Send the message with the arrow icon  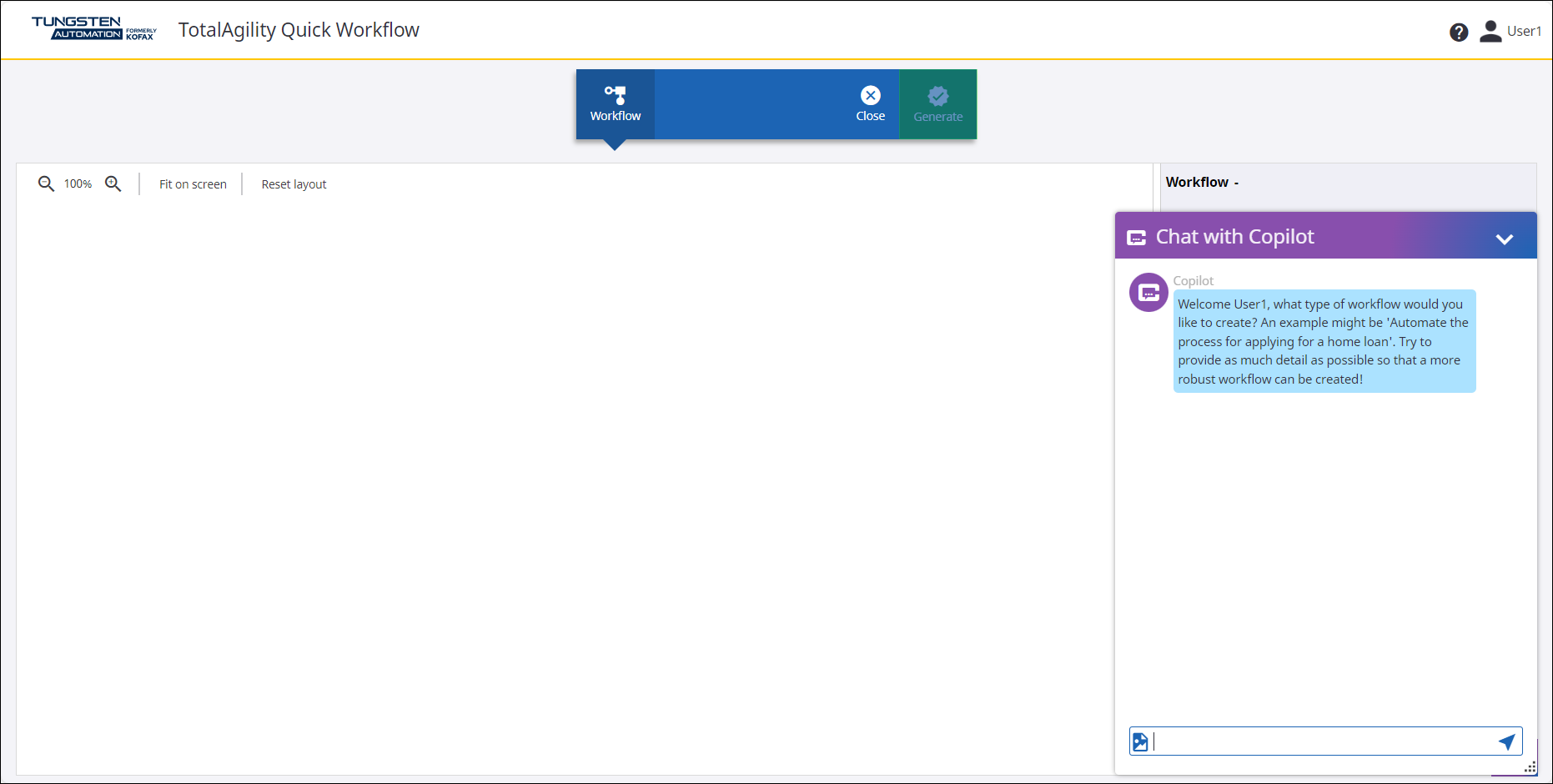tap(1506, 741)
